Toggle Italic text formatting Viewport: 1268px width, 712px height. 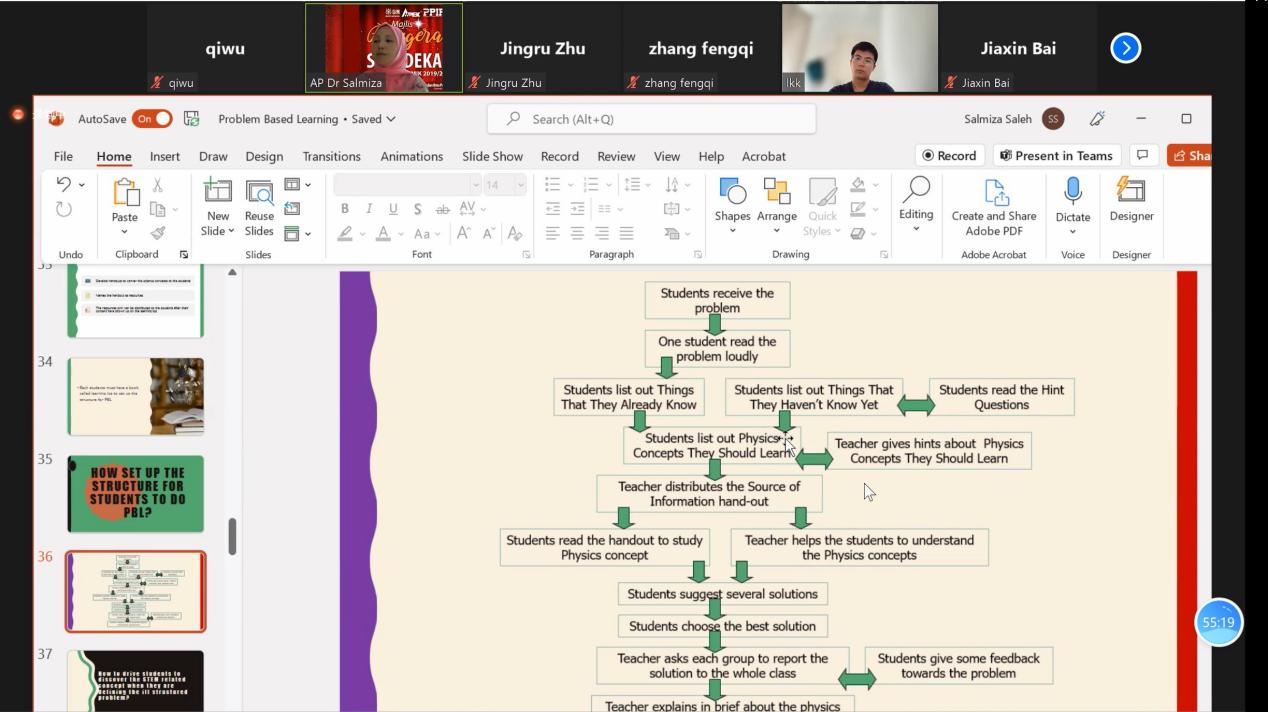pos(369,209)
